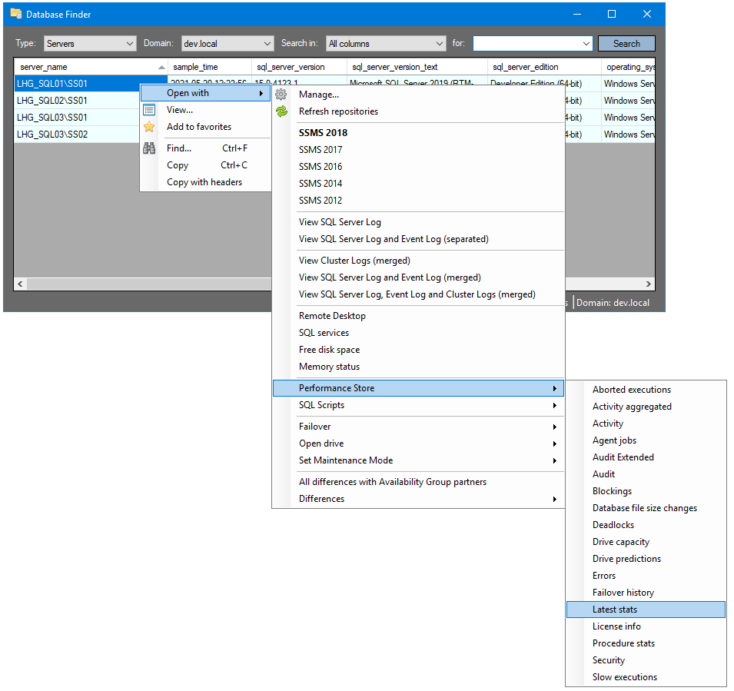
Task: Click the Database Finder title bar icon
Action: (x=15, y=14)
